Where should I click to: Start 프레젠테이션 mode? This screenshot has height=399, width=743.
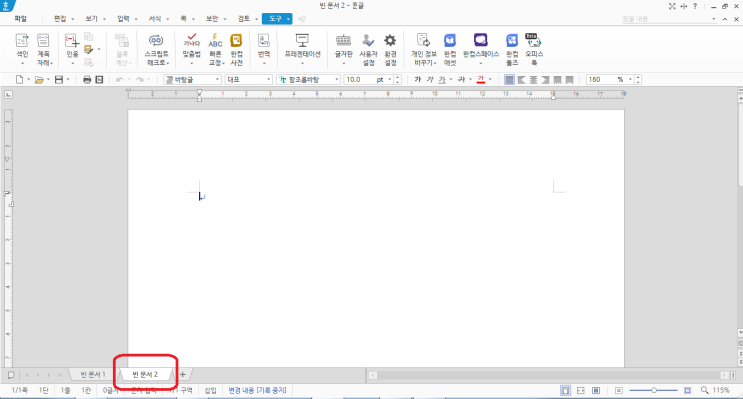302,49
